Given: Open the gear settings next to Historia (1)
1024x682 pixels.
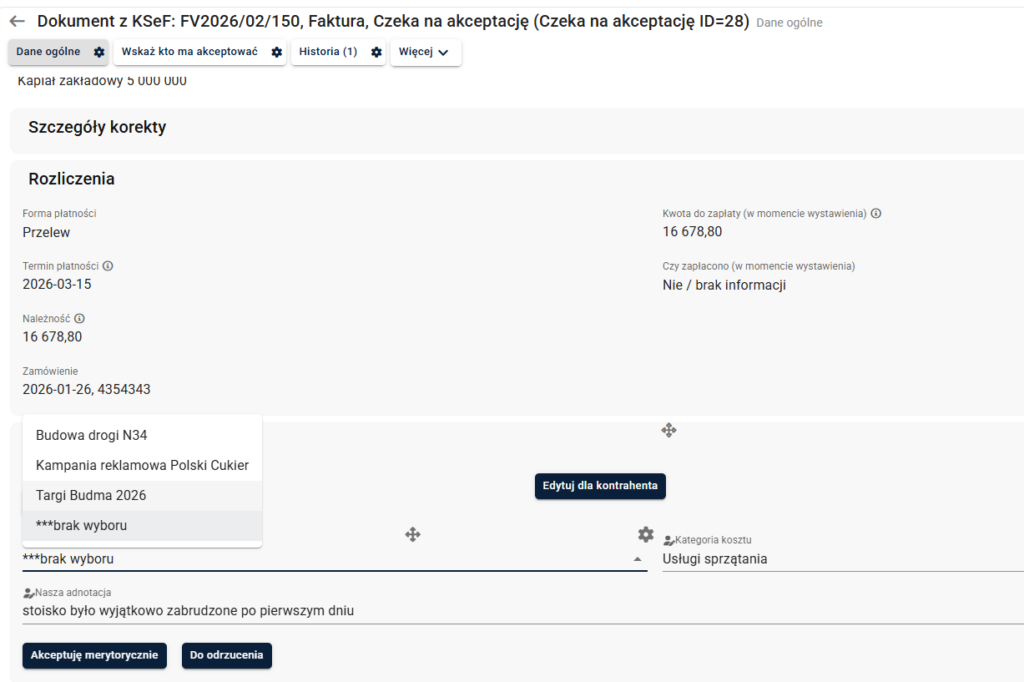Looking at the screenshot, I should [376, 52].
